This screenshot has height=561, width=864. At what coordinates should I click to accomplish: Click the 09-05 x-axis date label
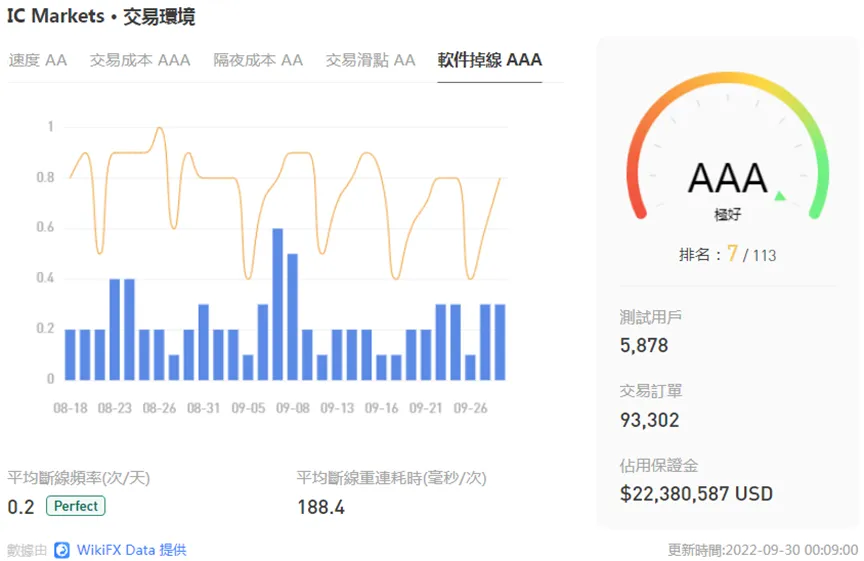pos(248,408)
